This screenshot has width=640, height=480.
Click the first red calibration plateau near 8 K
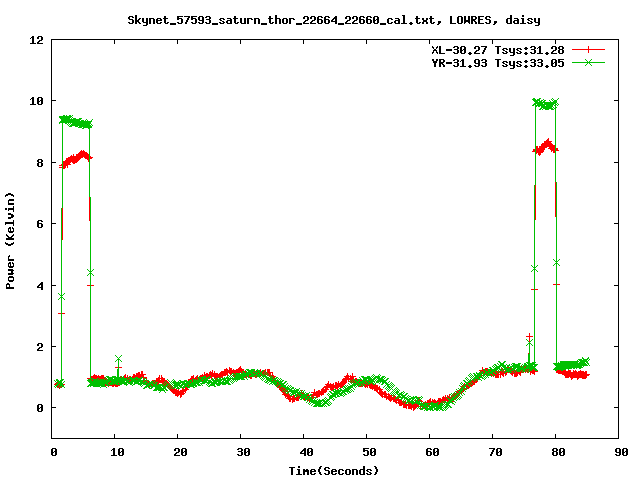[x=76, y=159]
